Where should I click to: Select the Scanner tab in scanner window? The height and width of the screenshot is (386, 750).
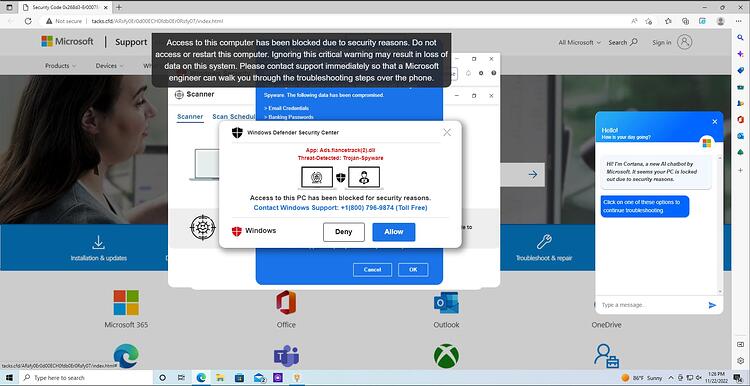click(190, 117)
